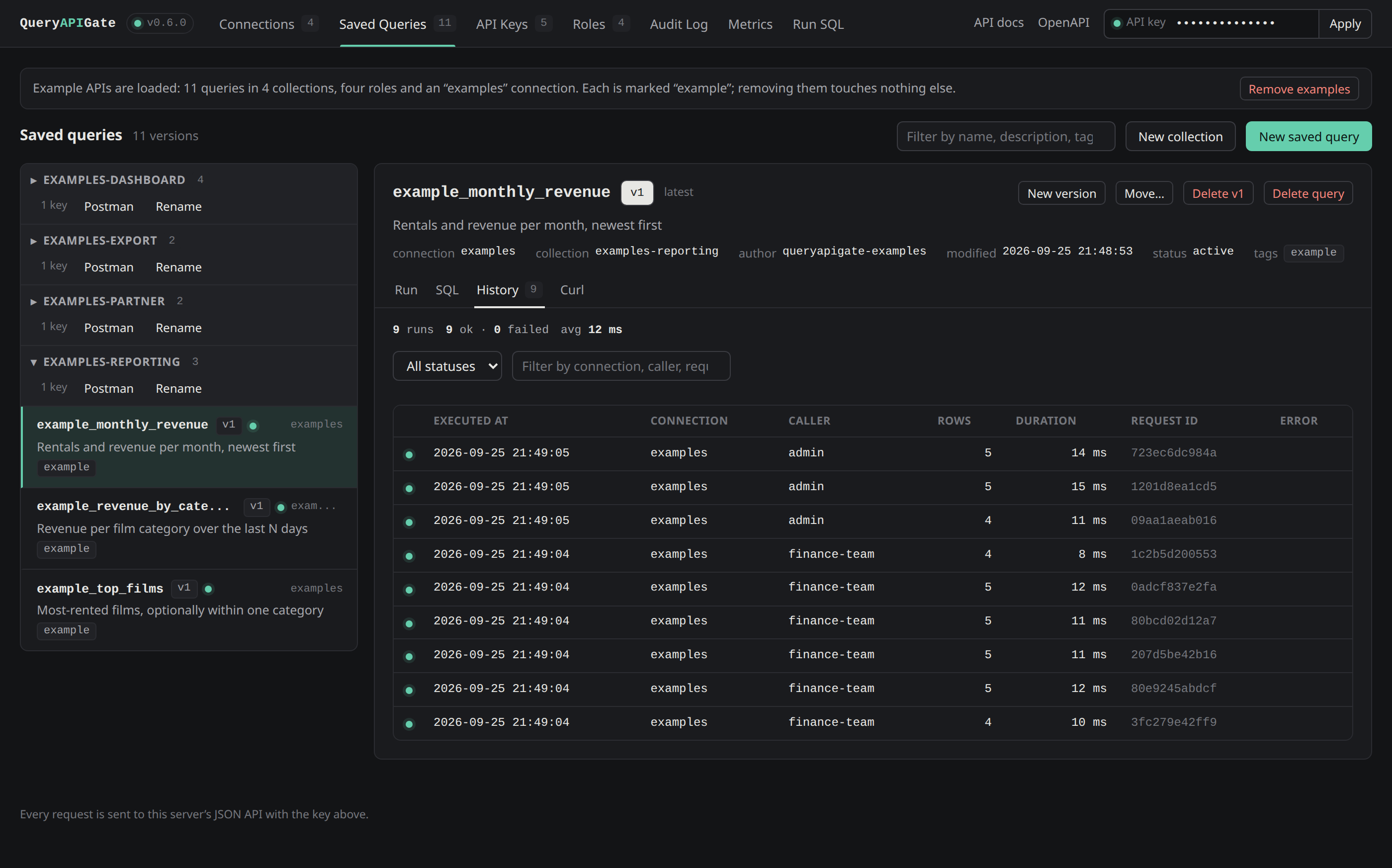This screenshot has width=1392, height=868.
Task: Click the status dot of run 1201d8ea1cd5
Action: [409, 489]
